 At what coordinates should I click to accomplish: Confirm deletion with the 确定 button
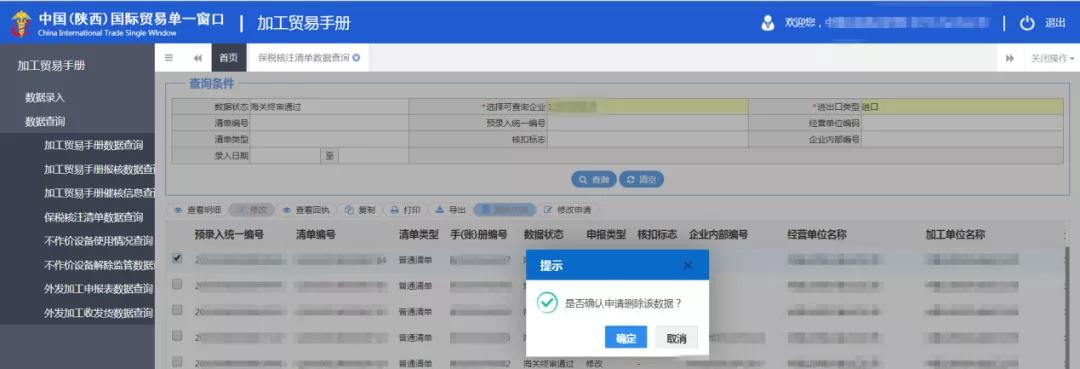(x=625, y=337)
